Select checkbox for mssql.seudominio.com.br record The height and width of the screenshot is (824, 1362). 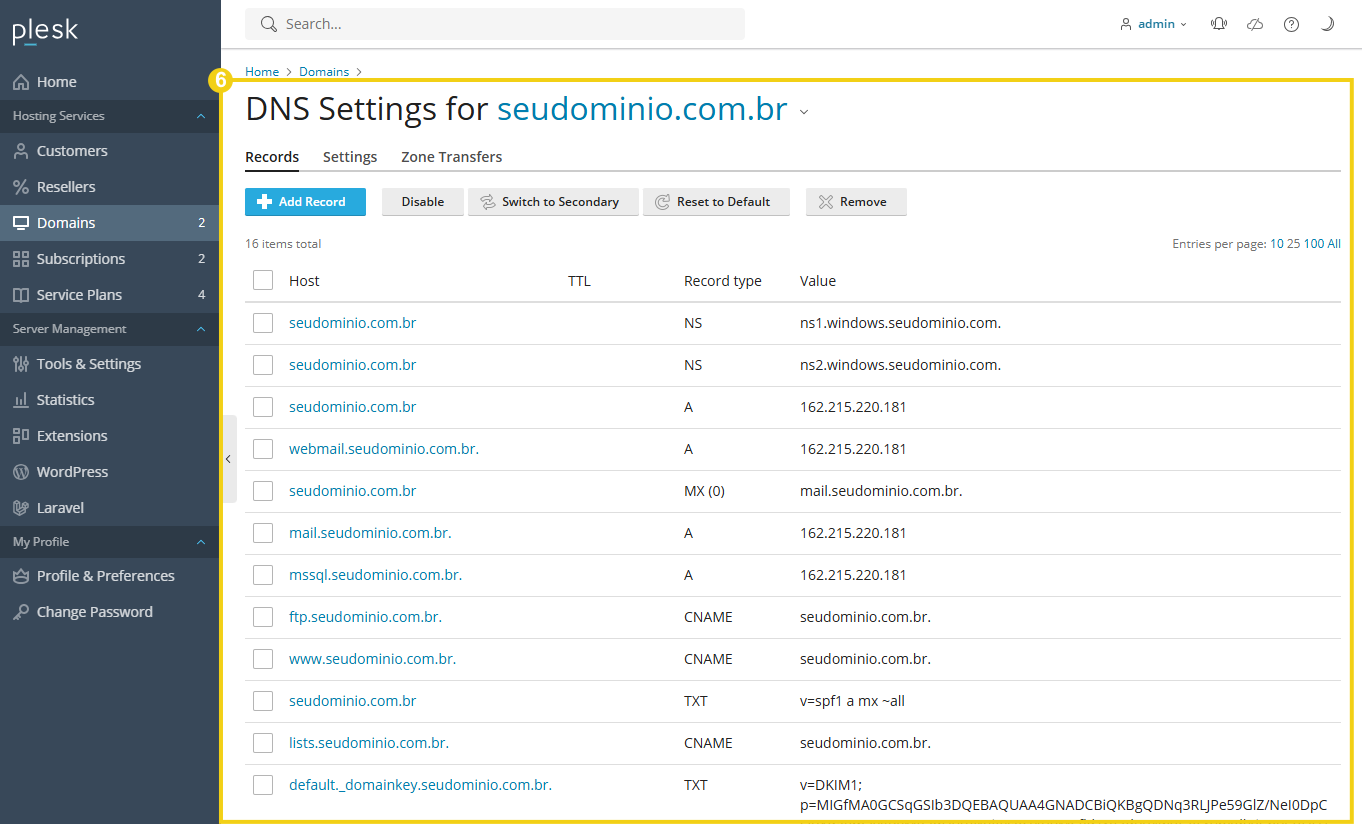pyautogui.click(x=263, y=575)
